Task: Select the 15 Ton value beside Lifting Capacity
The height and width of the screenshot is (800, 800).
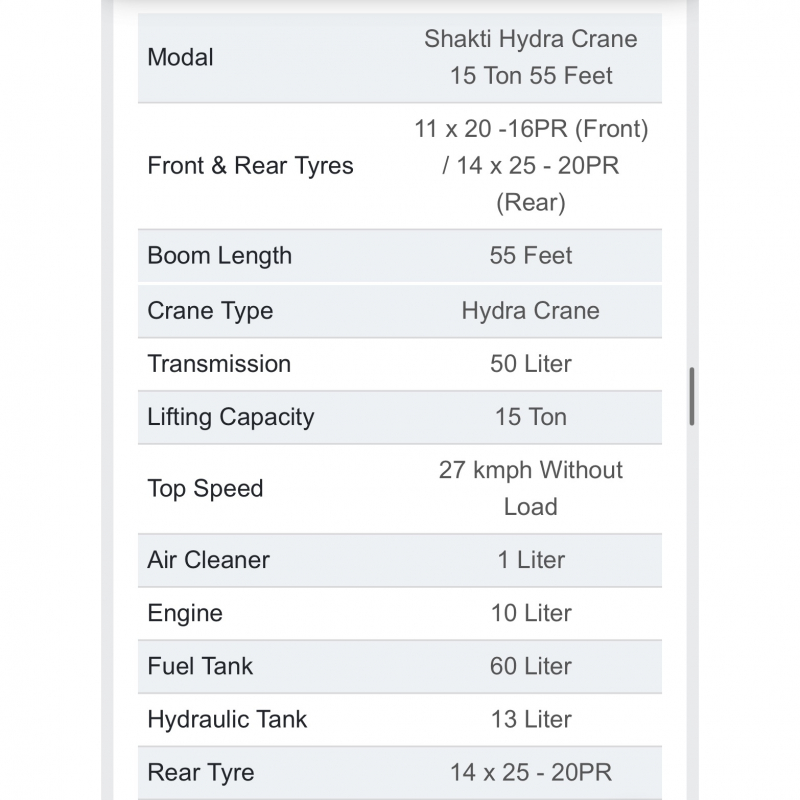Action: pos(531,417)
